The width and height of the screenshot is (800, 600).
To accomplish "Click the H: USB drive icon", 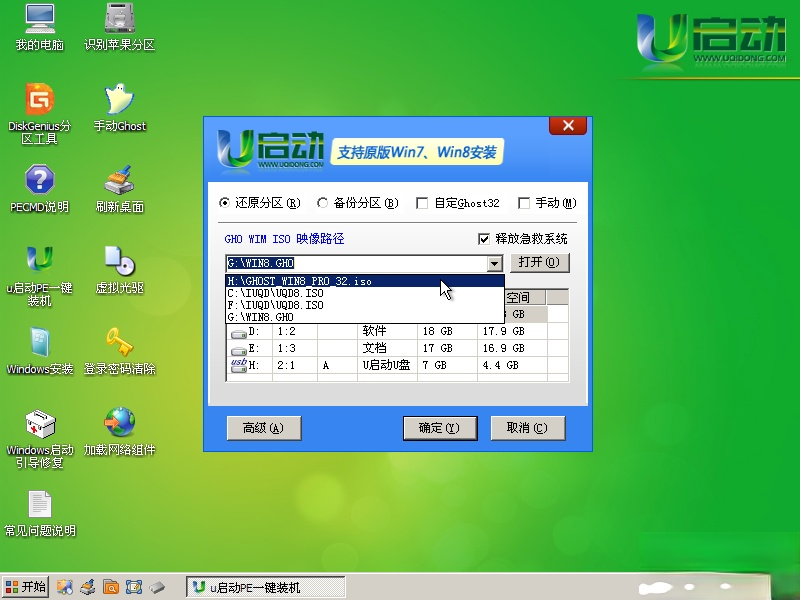I will pyautogui.click(x=239, y=365).
